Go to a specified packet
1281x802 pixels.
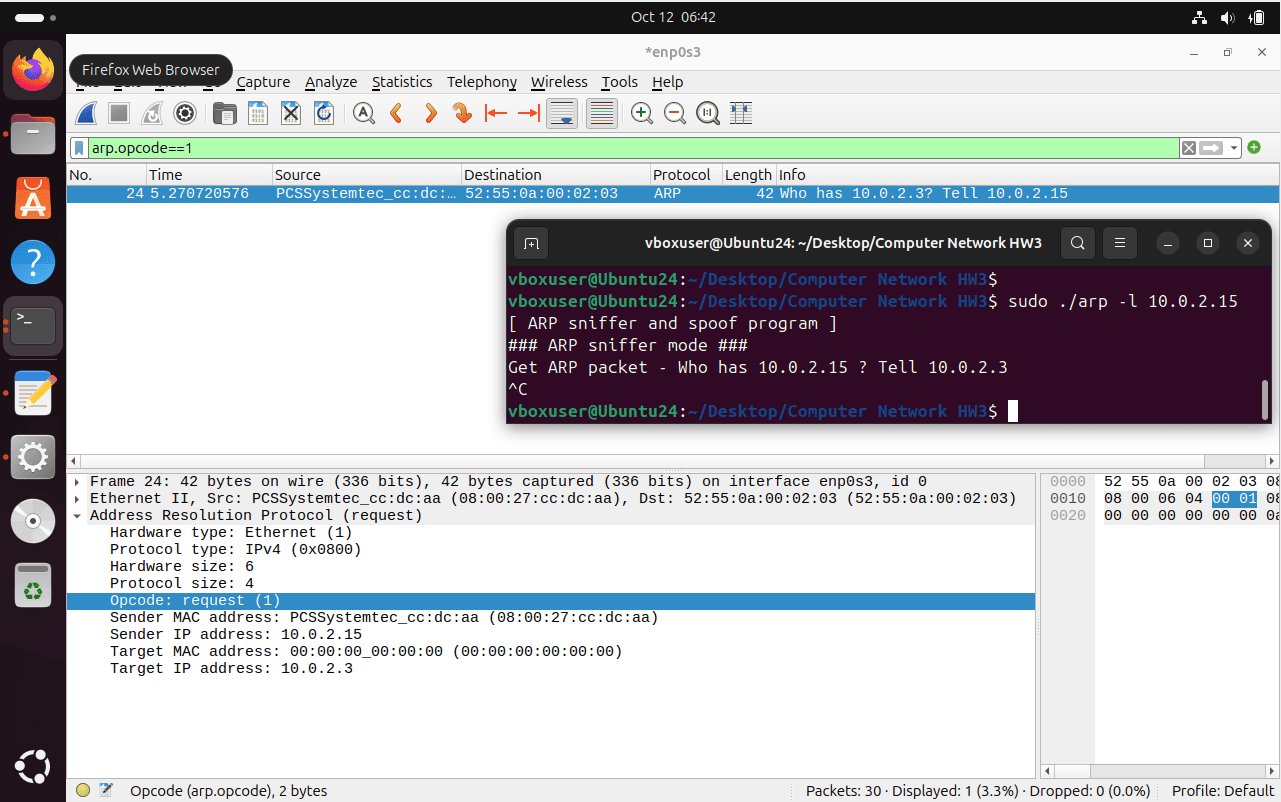click(x=462, y=114)
